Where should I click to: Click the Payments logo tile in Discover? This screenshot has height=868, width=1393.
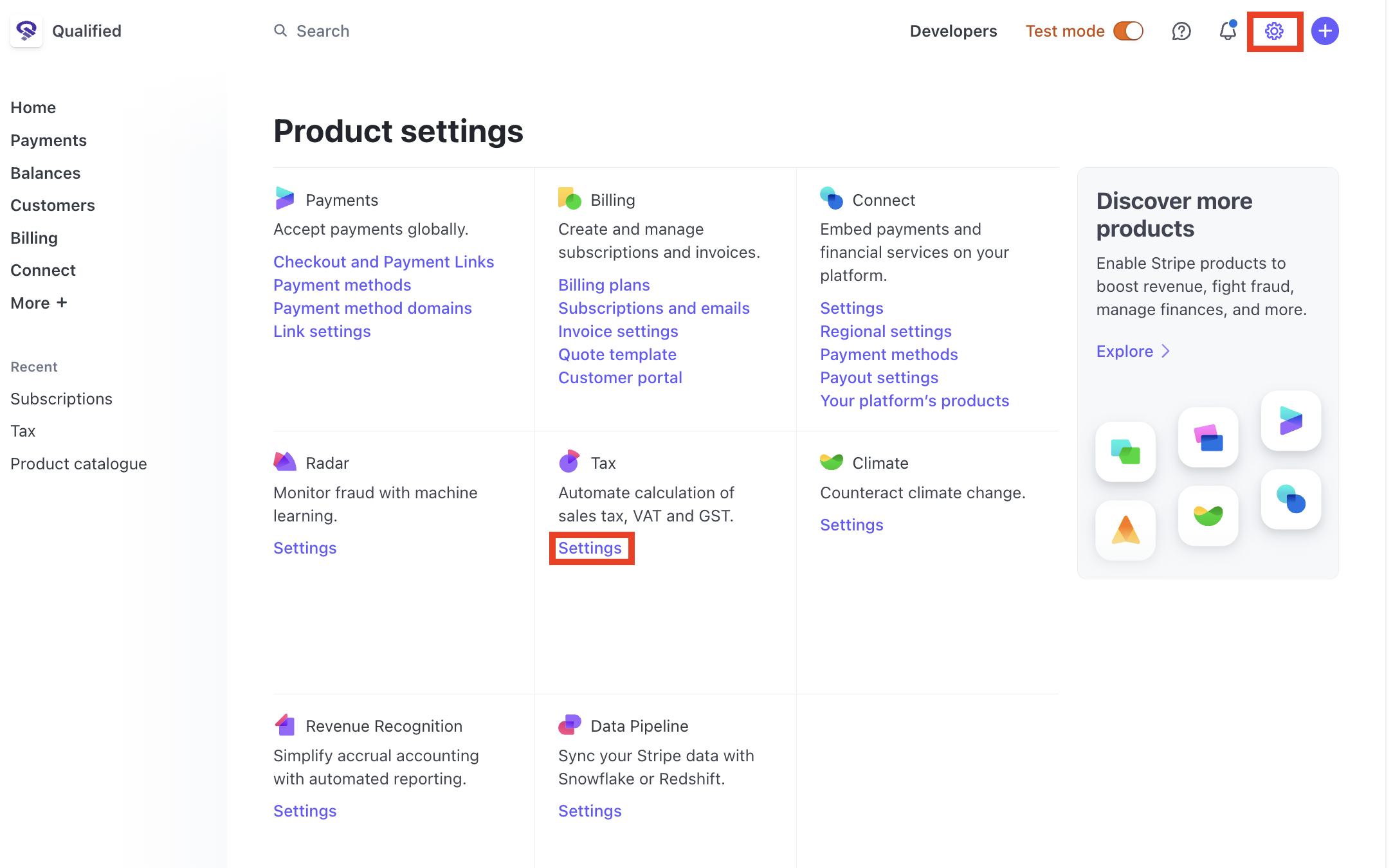pyautogui.click(x=1291, y=420)
